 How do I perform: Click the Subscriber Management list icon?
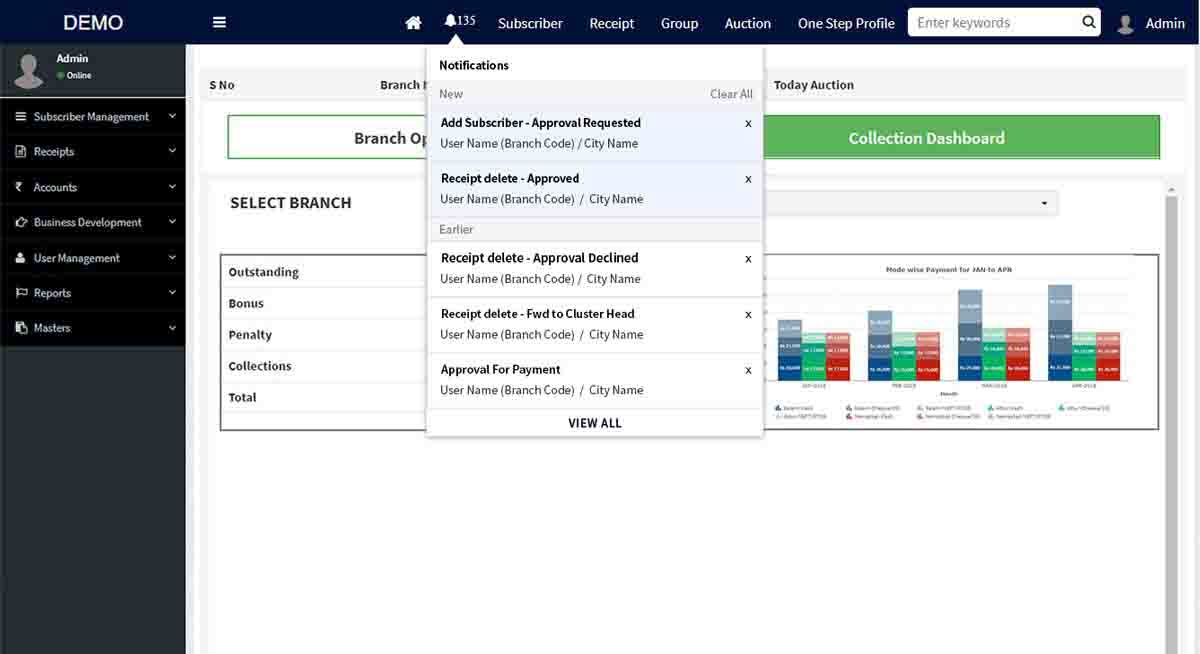tap(20, 117)
